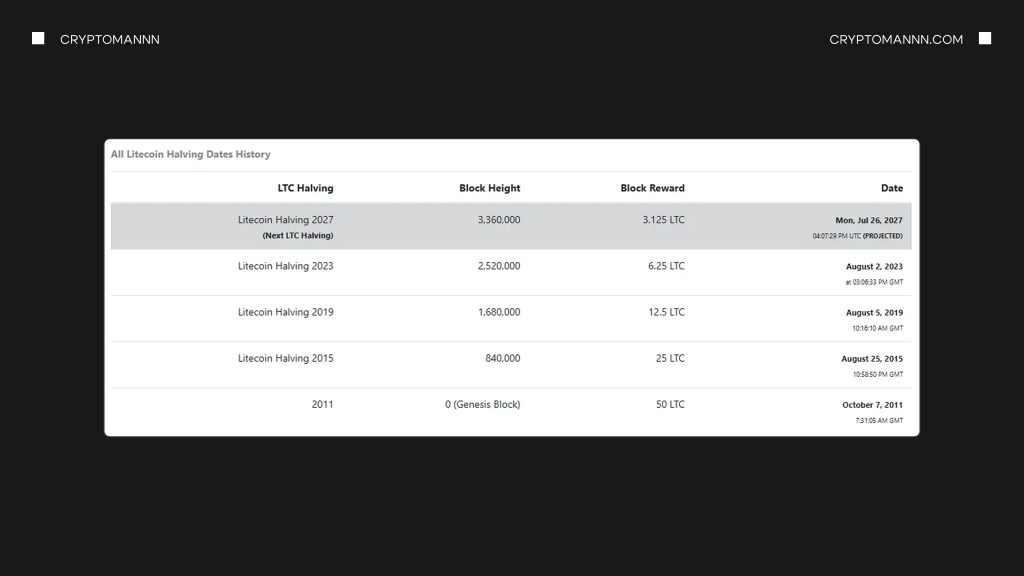Image resolution: width=1024 pixels, height=576 pixels.
Task: Select the 'Litecoin Halving 2015' entry
Action: (285, 358)
